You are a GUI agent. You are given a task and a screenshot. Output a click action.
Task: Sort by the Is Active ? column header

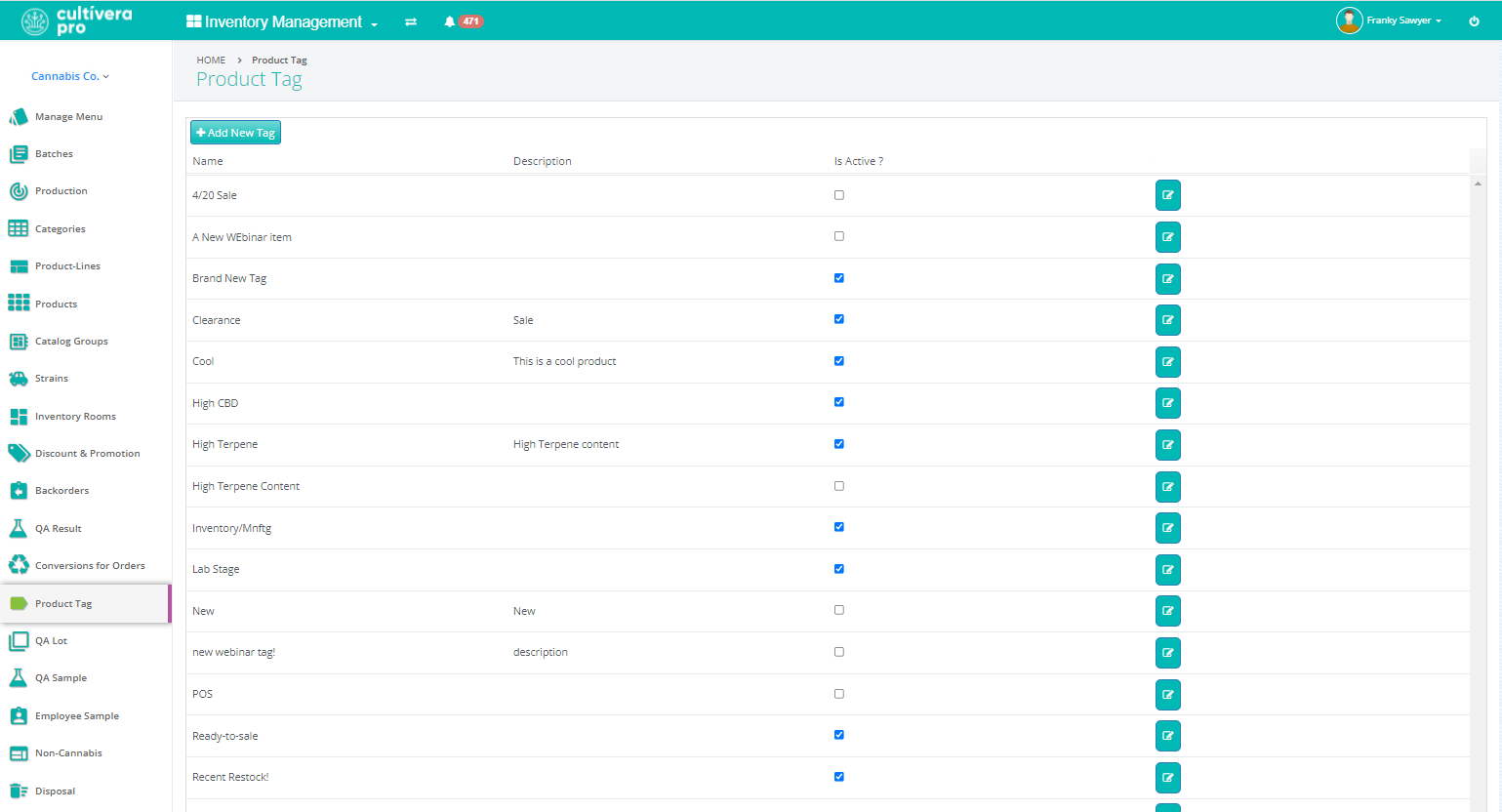(x=859, y=161)
